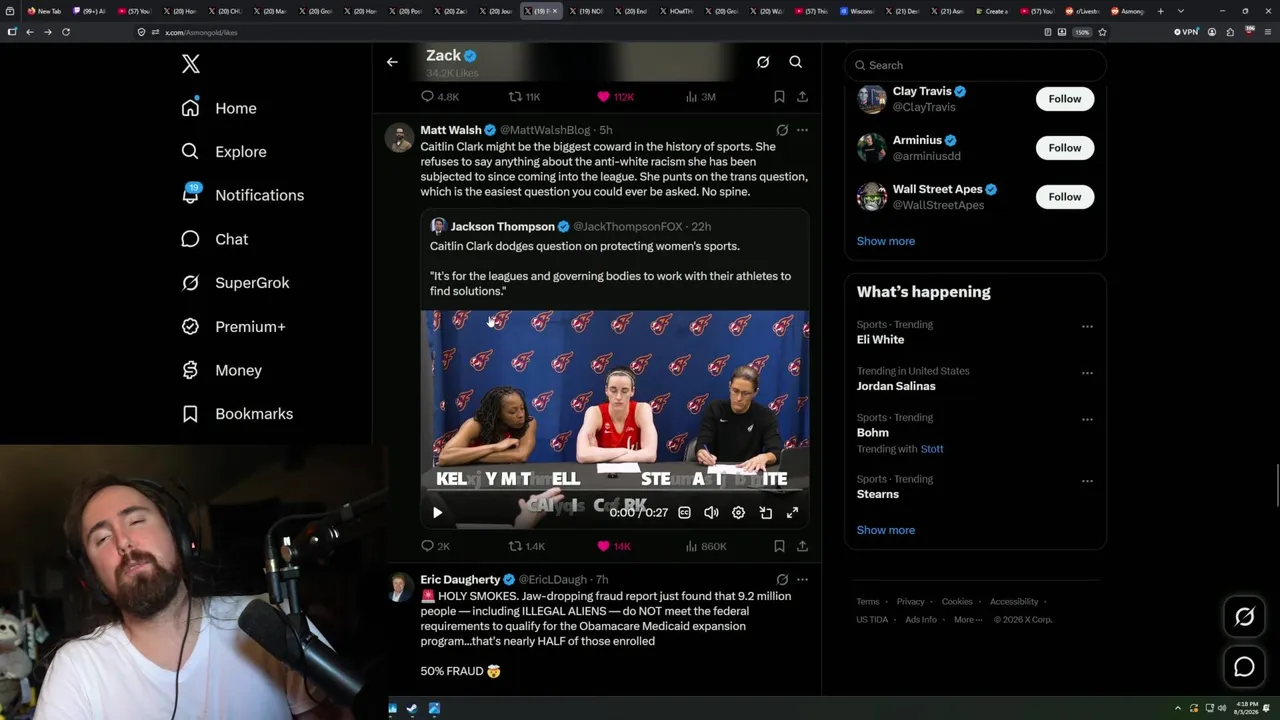1280x720 pixels.
Task: Open Bookmarks in the sidebar
Action: point(238,414)
